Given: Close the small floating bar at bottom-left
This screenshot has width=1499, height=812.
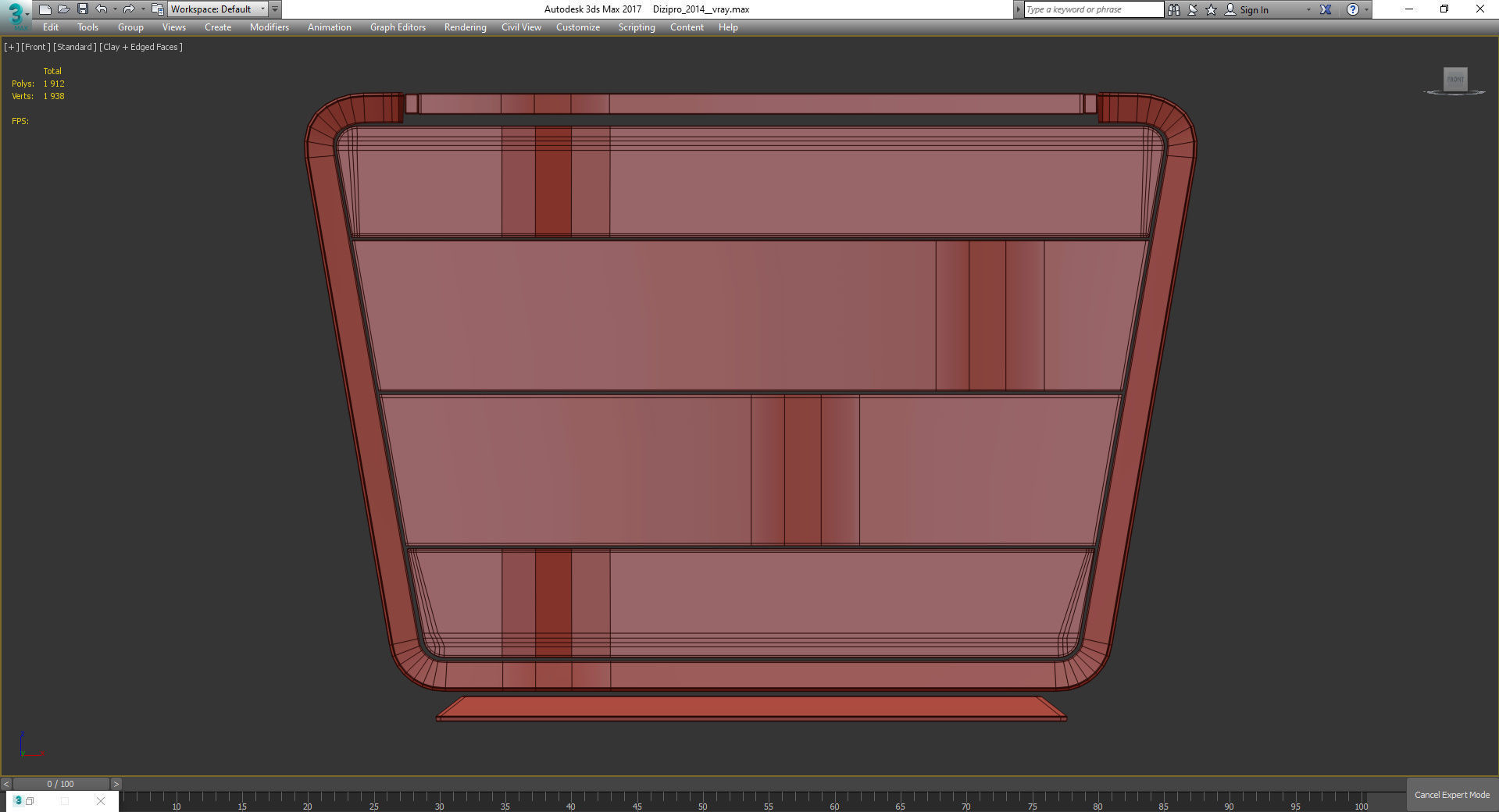Looking at the screenshot, I should coord(101,801).
